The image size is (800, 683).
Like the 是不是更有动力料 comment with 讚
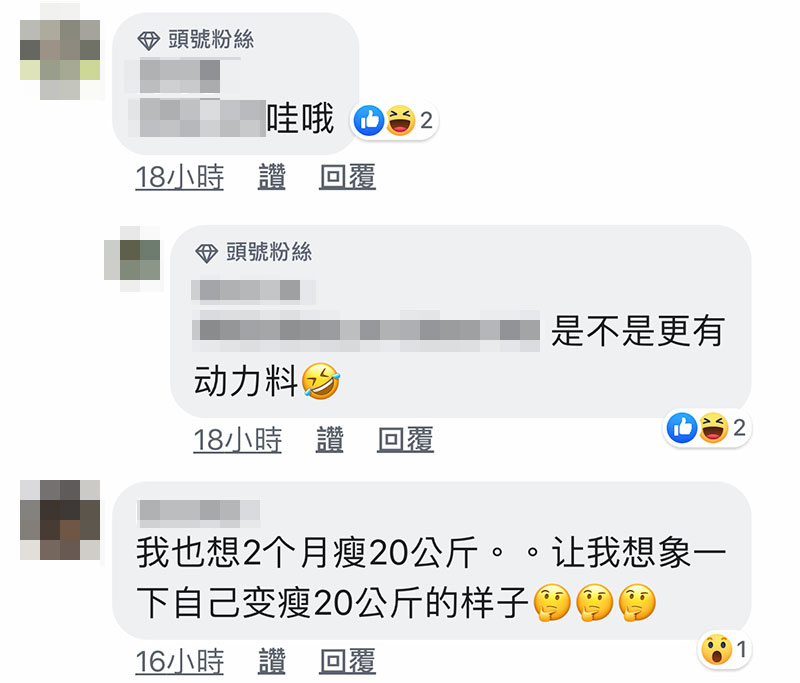point(330,439)
